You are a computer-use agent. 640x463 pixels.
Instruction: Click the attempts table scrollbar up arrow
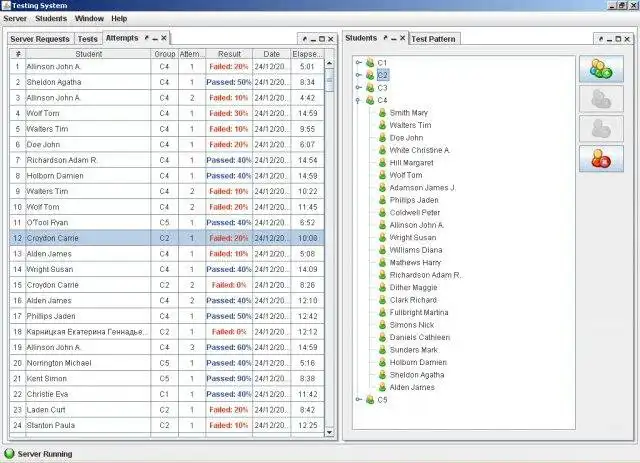click(x=329, y=64)
